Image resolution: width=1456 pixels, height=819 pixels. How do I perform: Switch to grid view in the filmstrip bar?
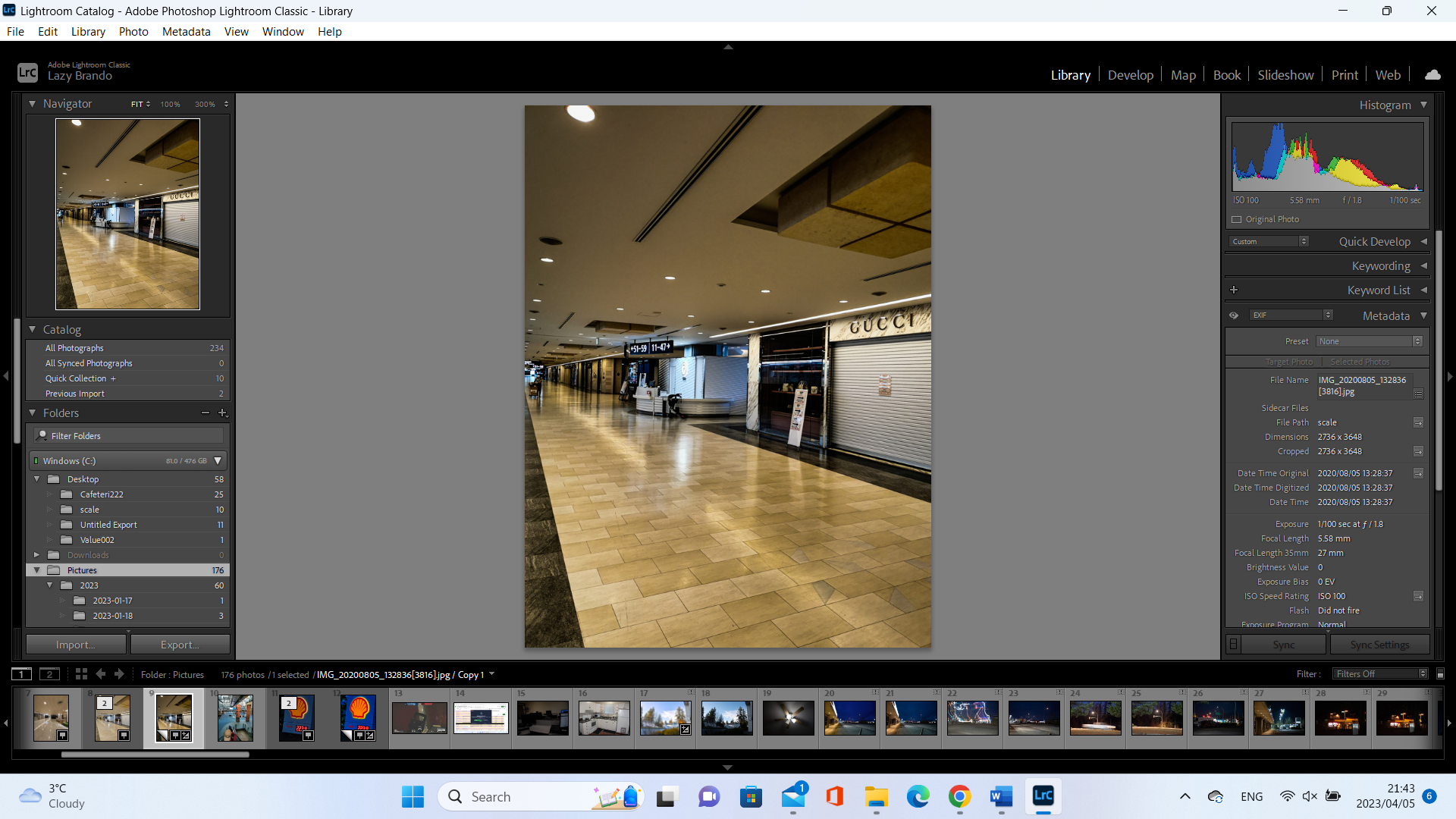81,674
